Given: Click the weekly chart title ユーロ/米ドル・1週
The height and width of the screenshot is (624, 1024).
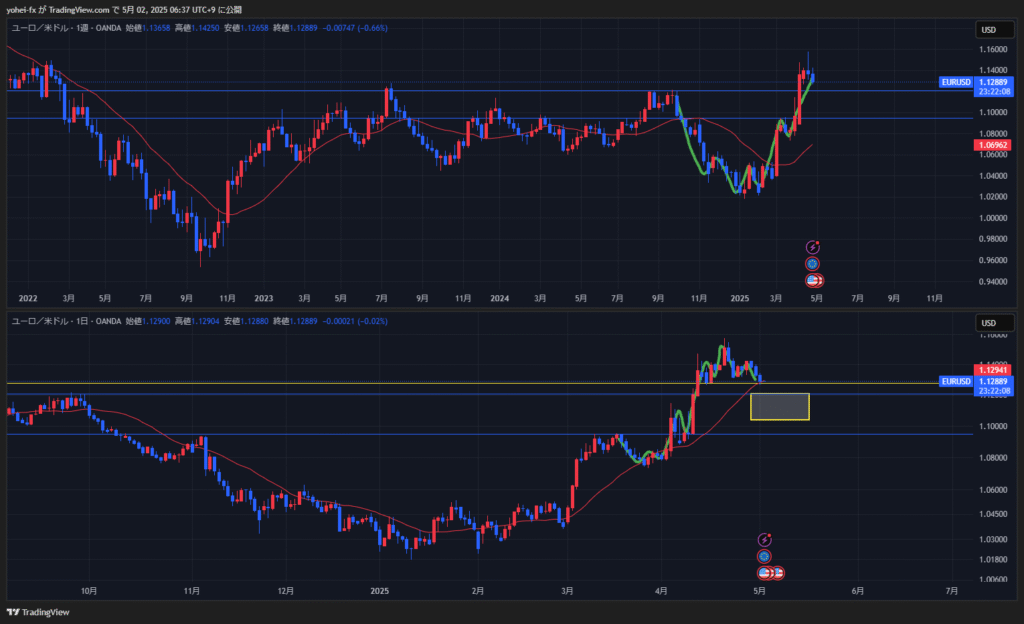Looking at the screenshot, I should [x=50, y=28].
